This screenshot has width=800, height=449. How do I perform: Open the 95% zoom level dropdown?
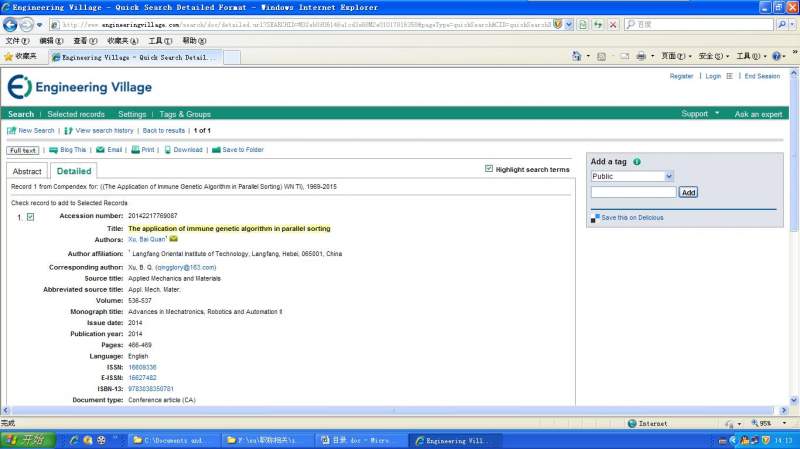(784, 423)
